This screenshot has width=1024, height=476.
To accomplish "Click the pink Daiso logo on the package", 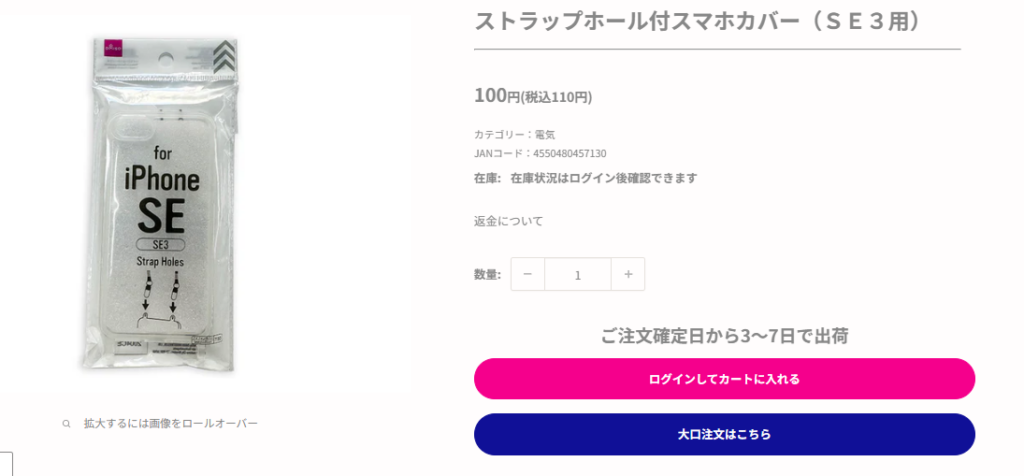I will [111, 49].
